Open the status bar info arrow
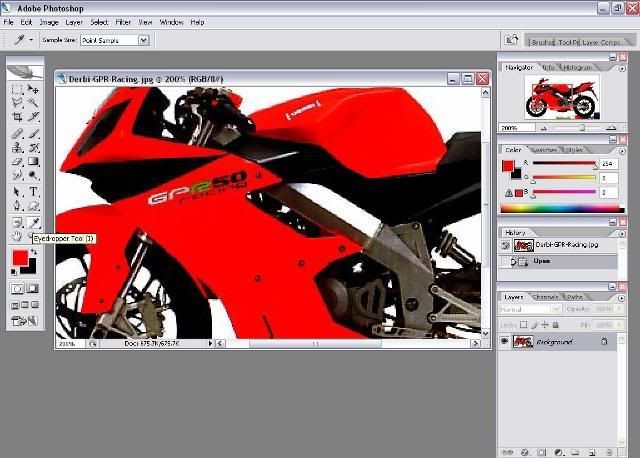Viewport: 640px width, 458px height. click(x=210, y=344)
